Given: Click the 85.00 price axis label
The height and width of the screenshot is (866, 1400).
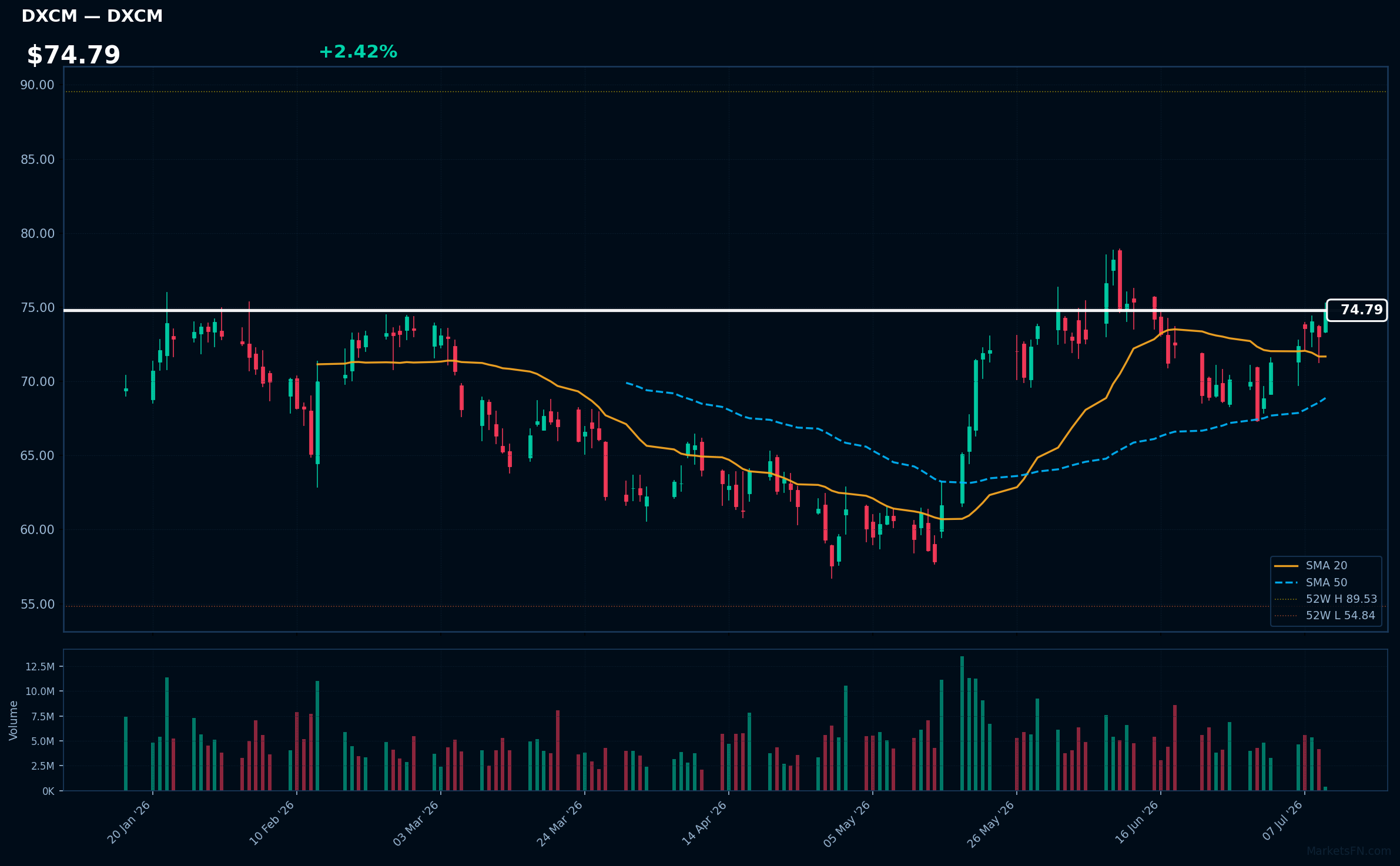Looking at the screenshot, I should (37, 159).
